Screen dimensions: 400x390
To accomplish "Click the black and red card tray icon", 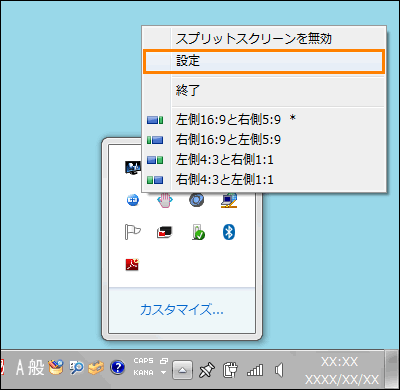I will [x=165, y=232].
